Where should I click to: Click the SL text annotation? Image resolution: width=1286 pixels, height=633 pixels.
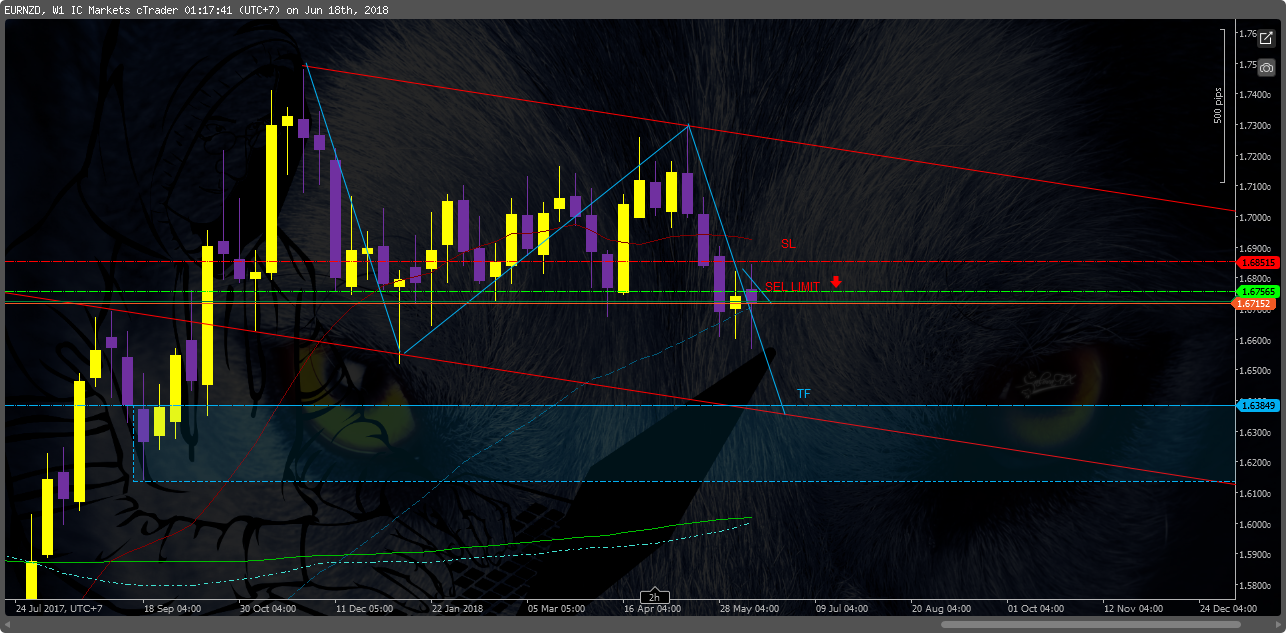[x=787, y=243]
